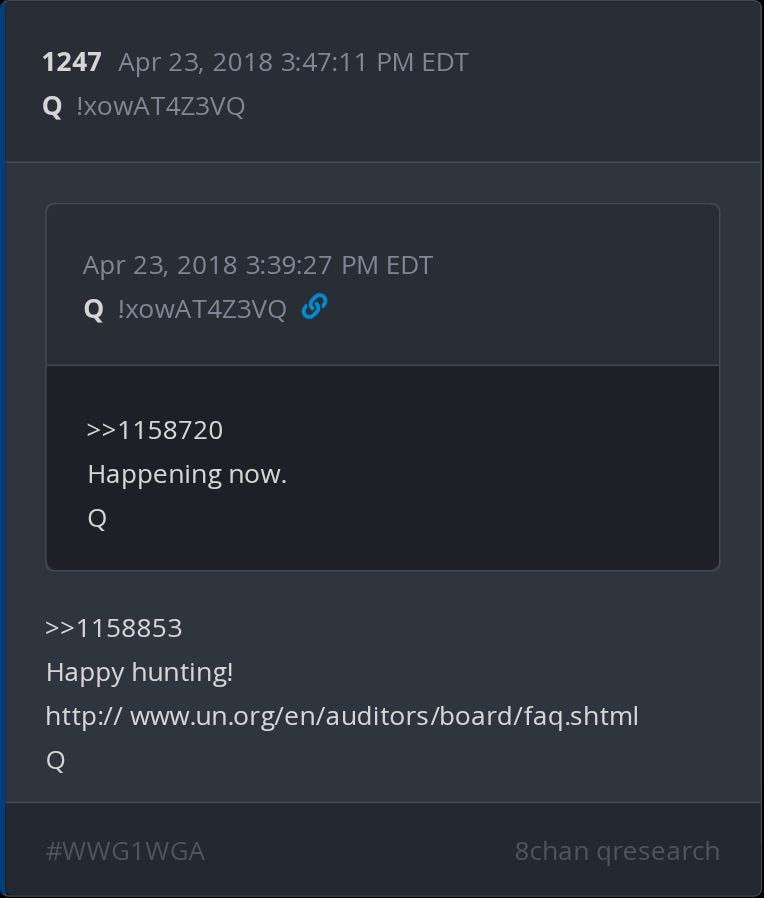Click the 'Happy hunting!' line

[x=139, y=672]
